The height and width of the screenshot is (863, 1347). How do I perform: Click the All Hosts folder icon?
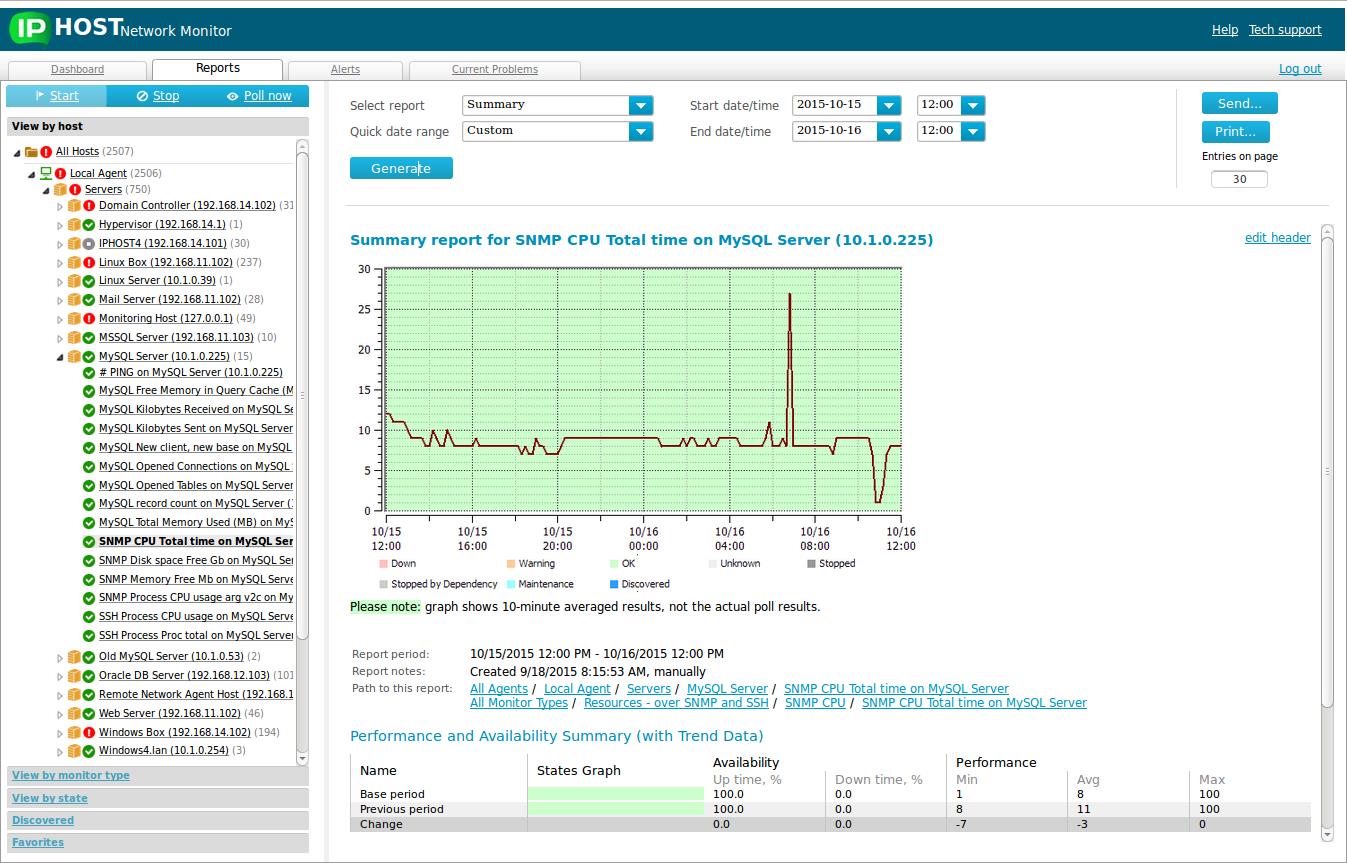point(31,152)
